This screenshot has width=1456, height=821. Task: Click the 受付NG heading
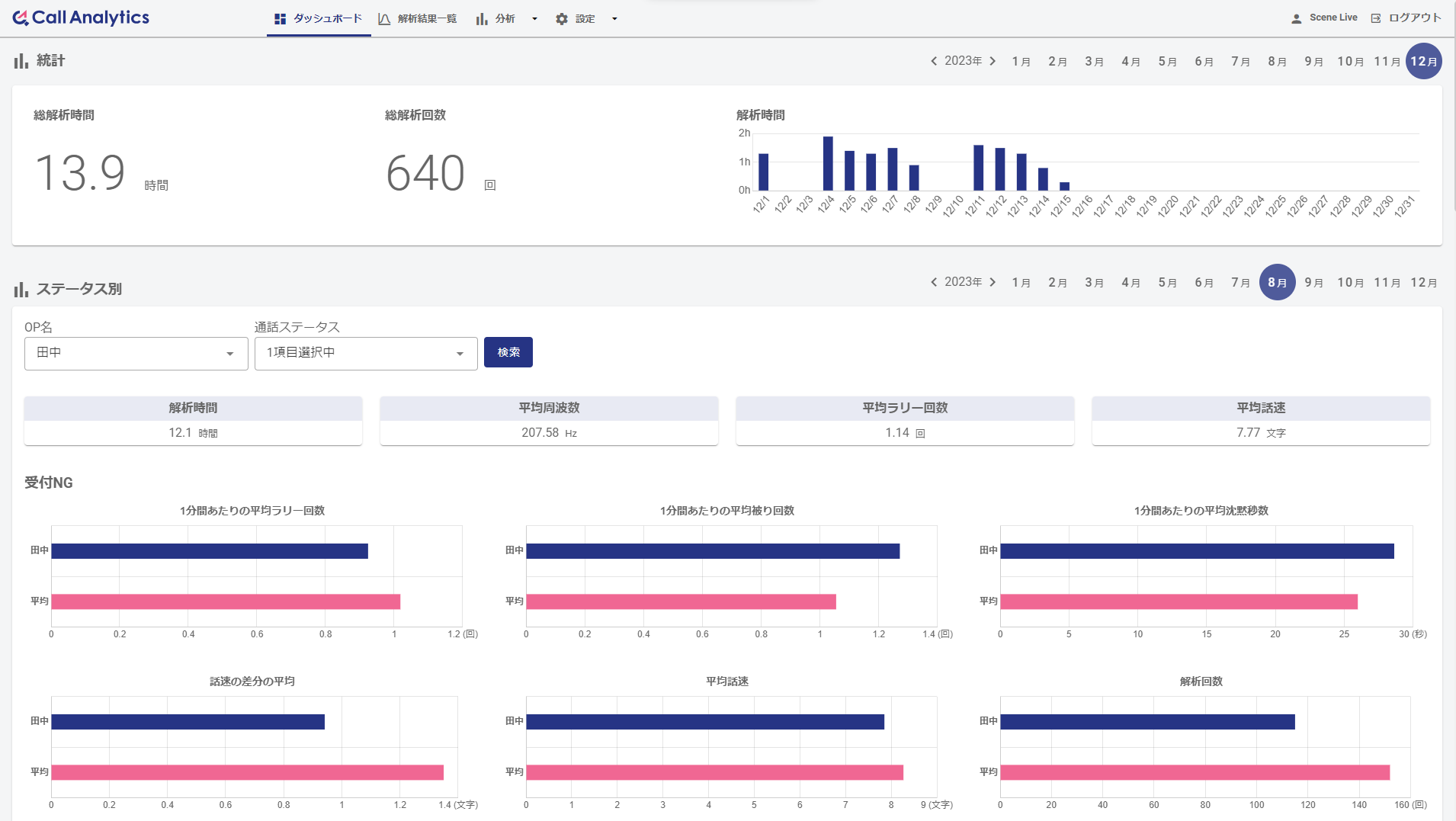point(49,483)
